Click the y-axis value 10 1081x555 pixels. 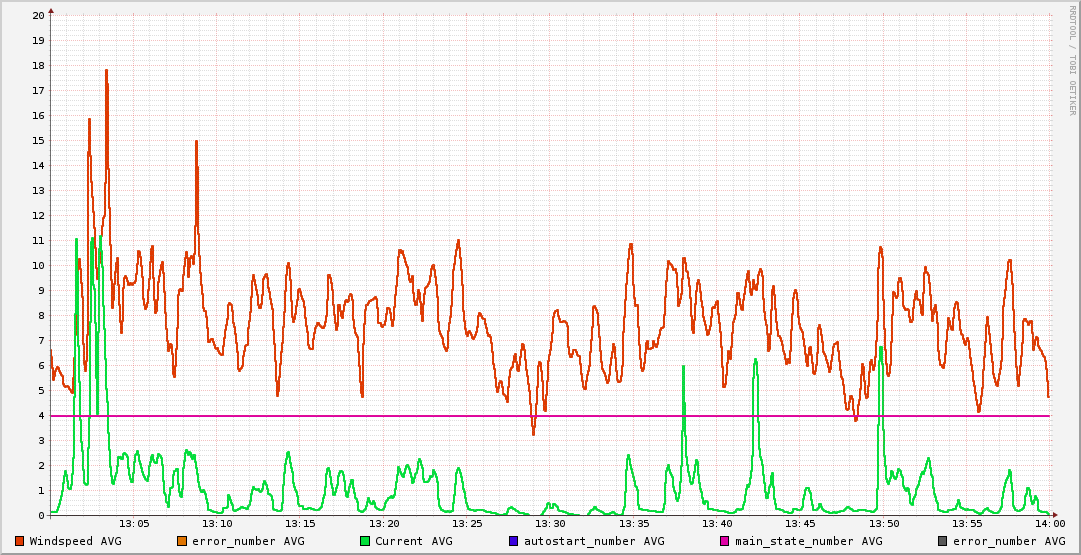click(x=39, y=265)
